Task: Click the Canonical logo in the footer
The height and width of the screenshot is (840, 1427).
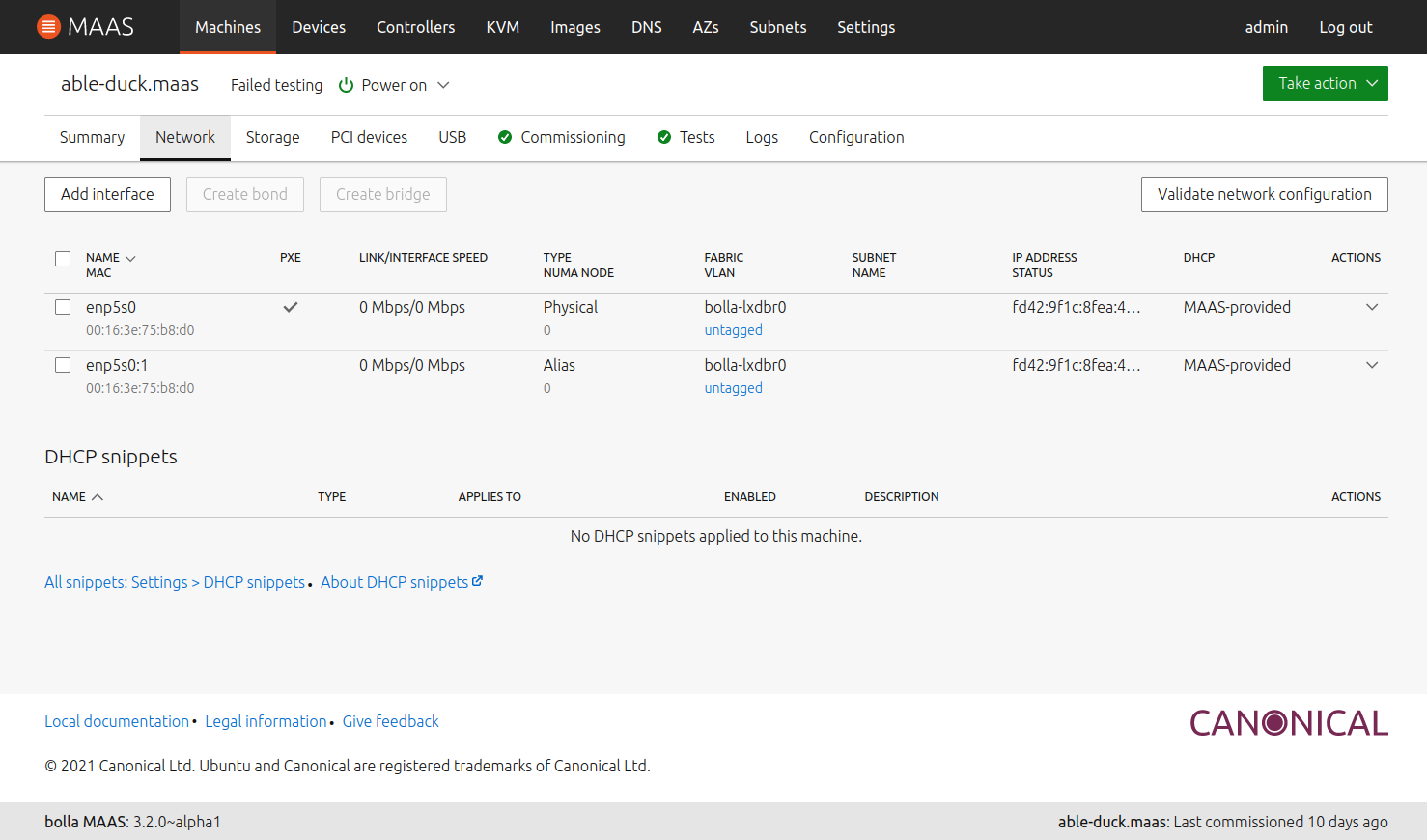Action: (x=1288, y=721)
